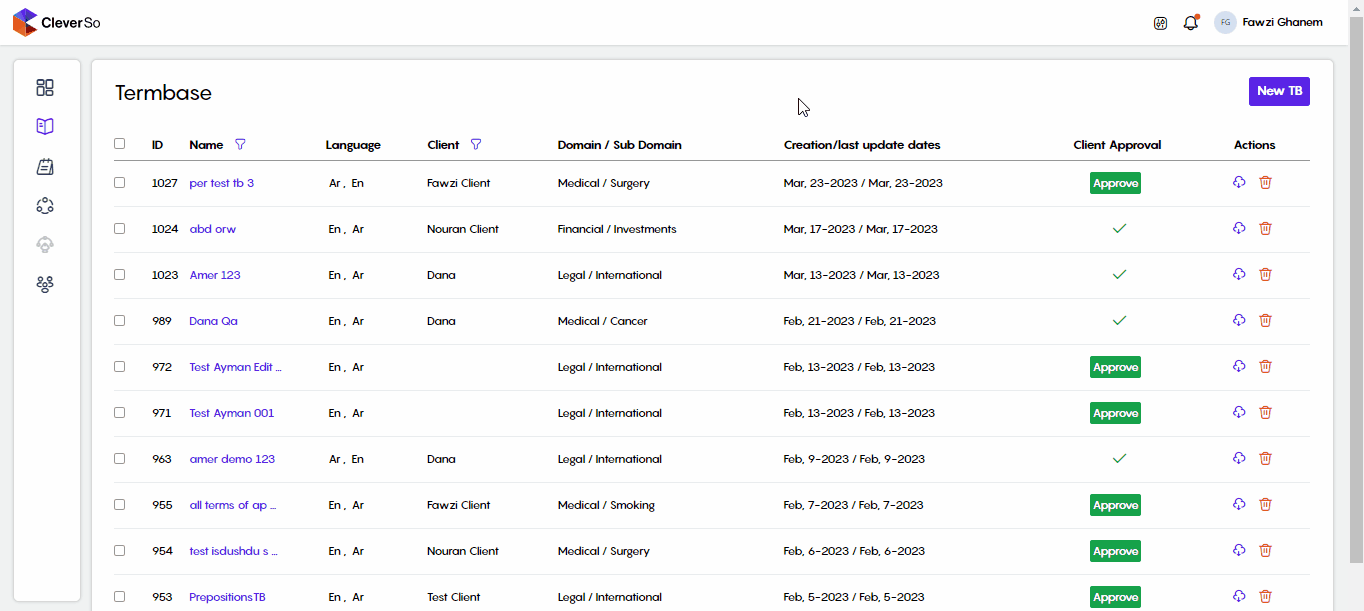Check the row with ID 972

coord(120,367)
